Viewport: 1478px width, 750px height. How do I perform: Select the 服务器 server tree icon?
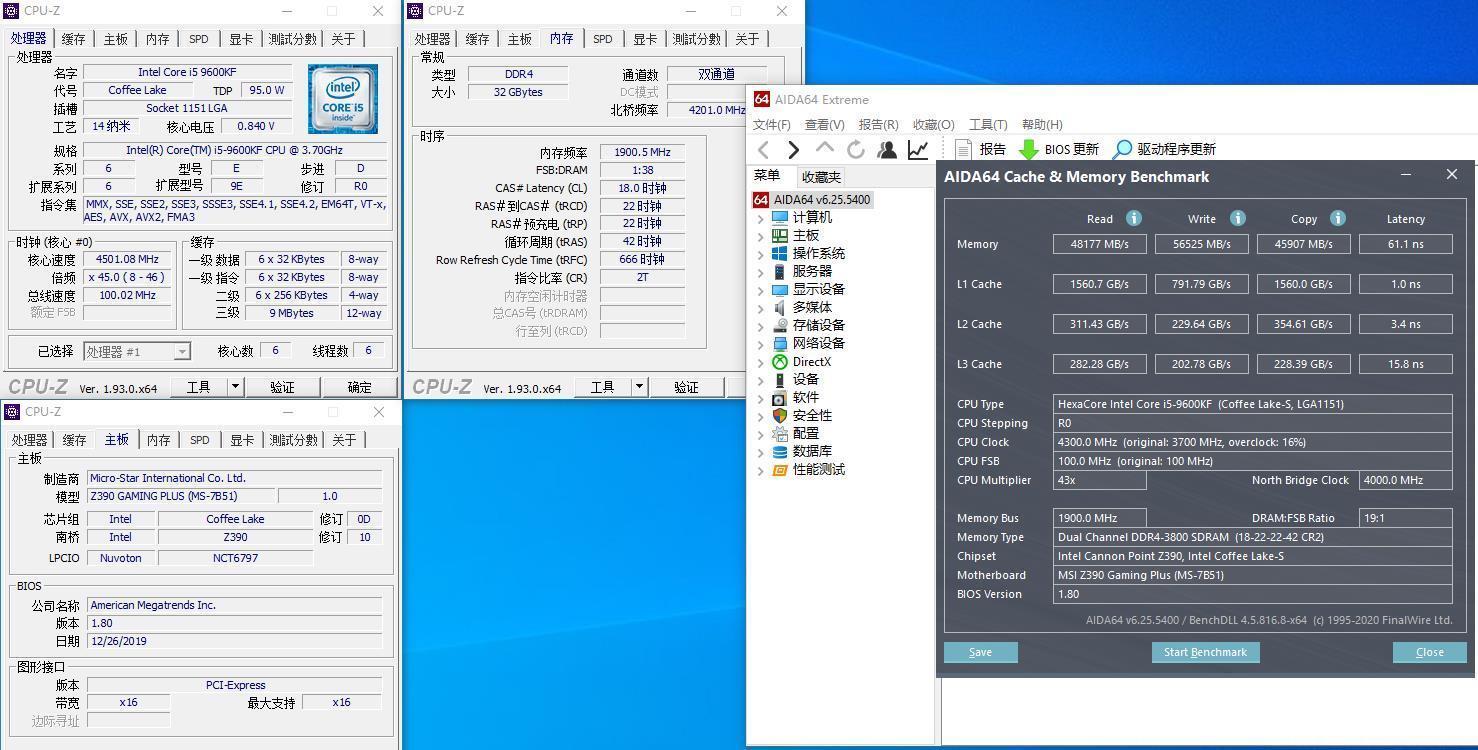coord(780,271)
